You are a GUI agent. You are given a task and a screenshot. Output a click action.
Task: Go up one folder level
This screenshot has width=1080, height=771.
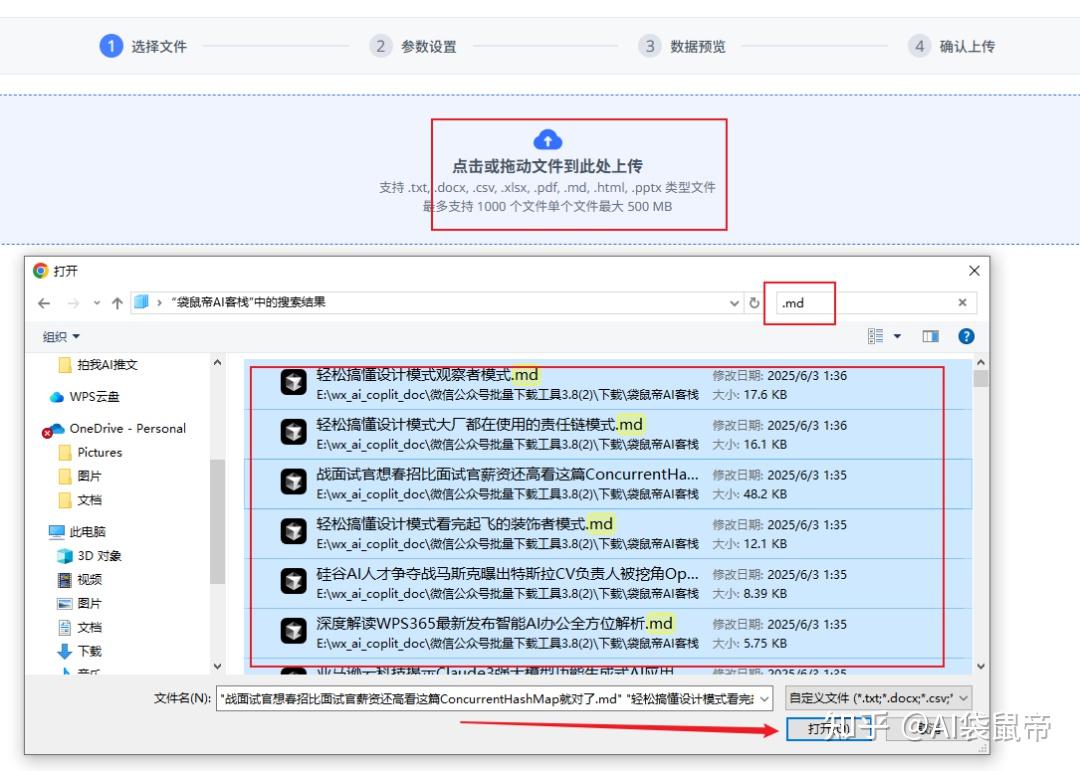(x=117, y=302)
